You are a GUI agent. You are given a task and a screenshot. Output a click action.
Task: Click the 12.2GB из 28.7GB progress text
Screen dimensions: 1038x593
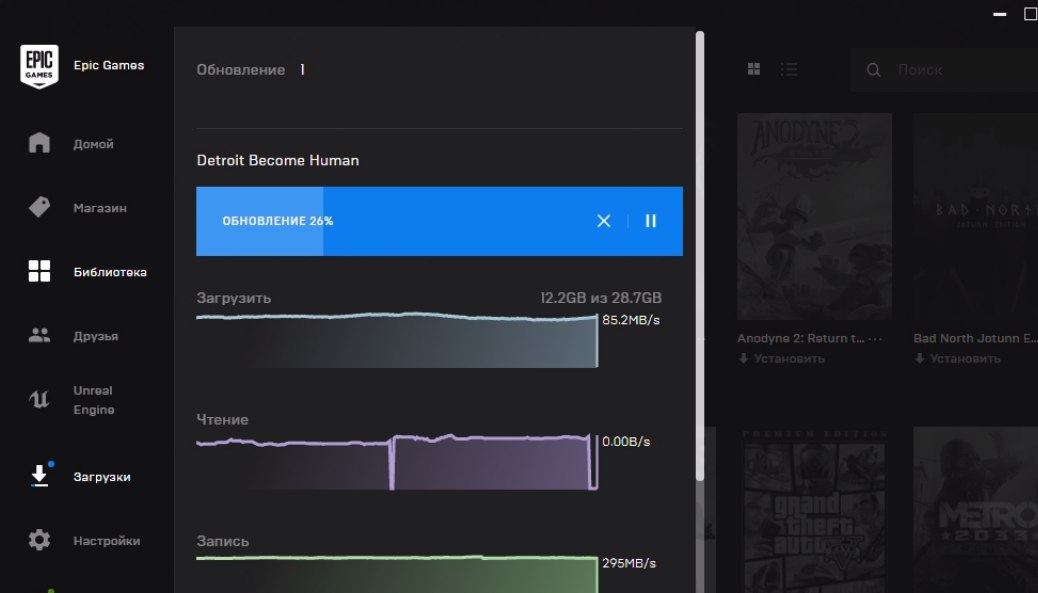(601, 298)
